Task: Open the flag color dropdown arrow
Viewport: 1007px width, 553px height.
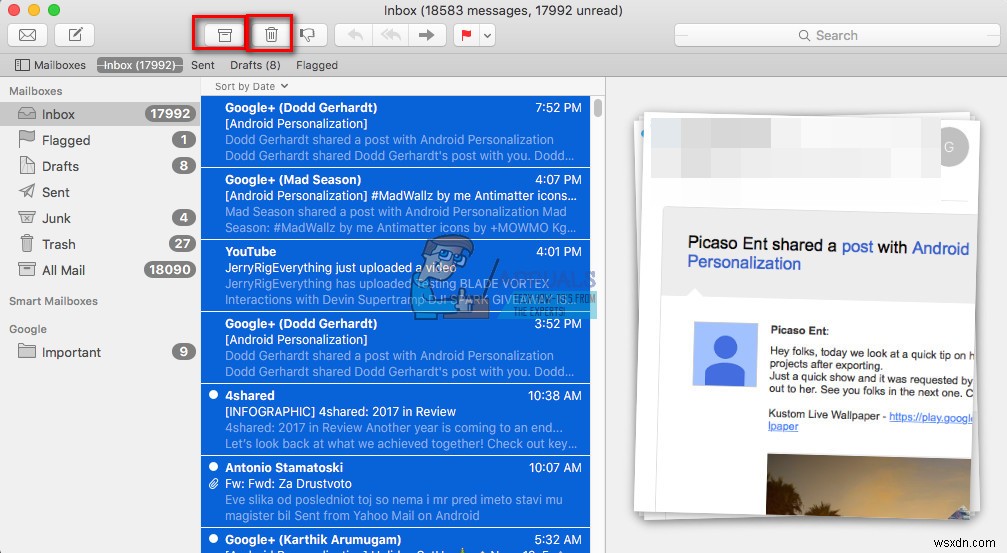Action: click(487, 35)
